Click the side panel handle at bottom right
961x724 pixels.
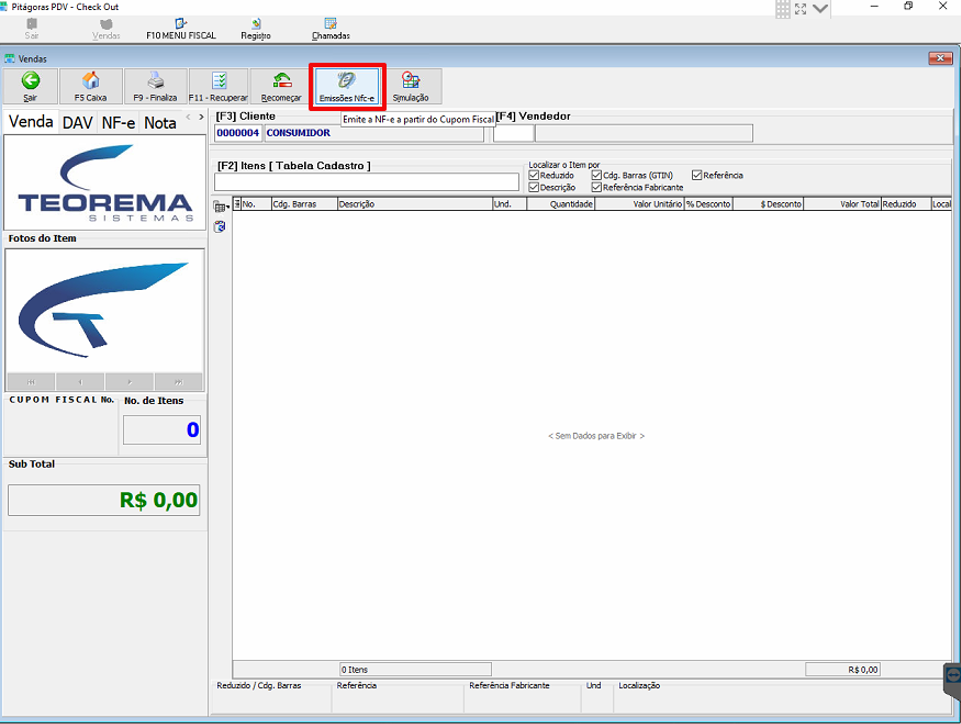click(x=952, y=680)
